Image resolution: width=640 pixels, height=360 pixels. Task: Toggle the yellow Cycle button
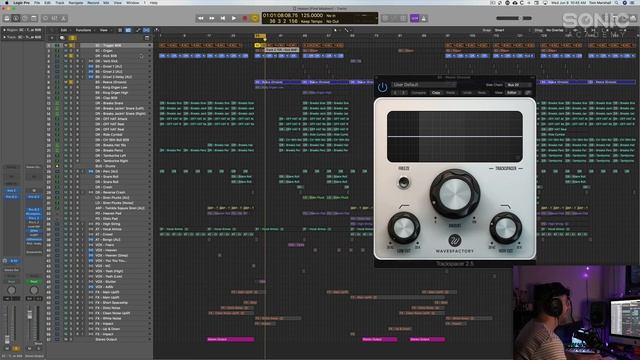[255, 18]
